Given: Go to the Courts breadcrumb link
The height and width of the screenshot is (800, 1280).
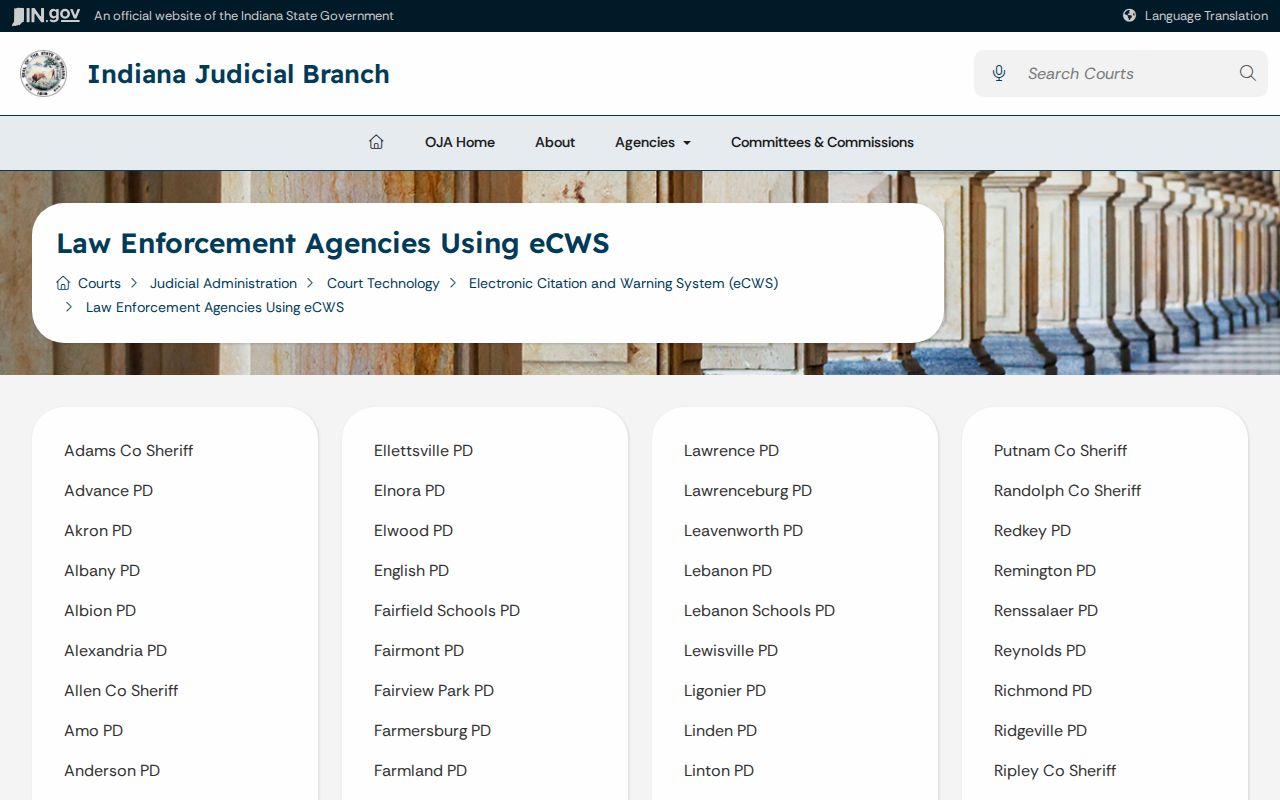Looking at the screenshot, I should pyautogui.click(x=99, y=283).
